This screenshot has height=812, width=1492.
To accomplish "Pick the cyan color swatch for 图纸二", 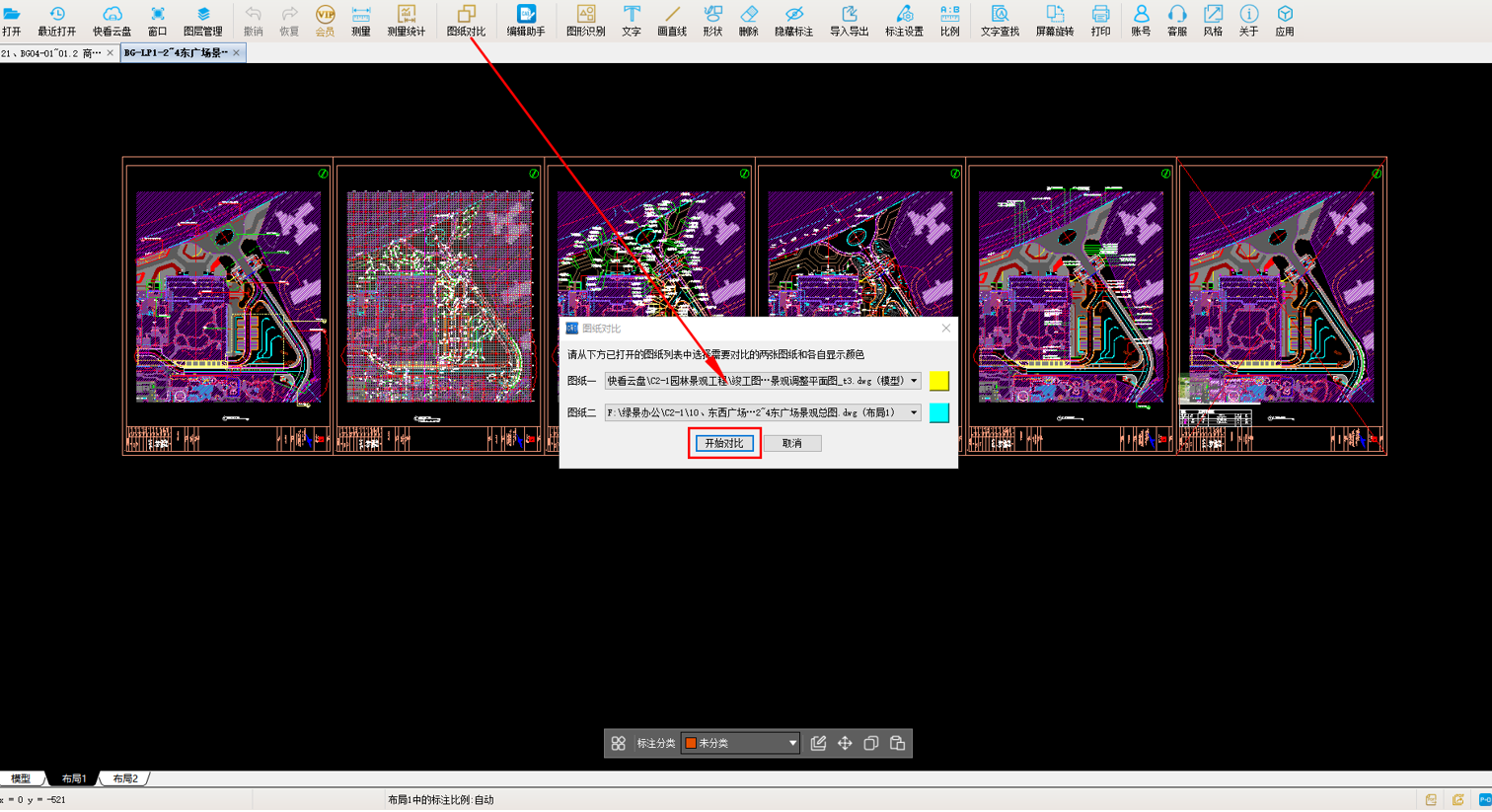I will 938,412.
